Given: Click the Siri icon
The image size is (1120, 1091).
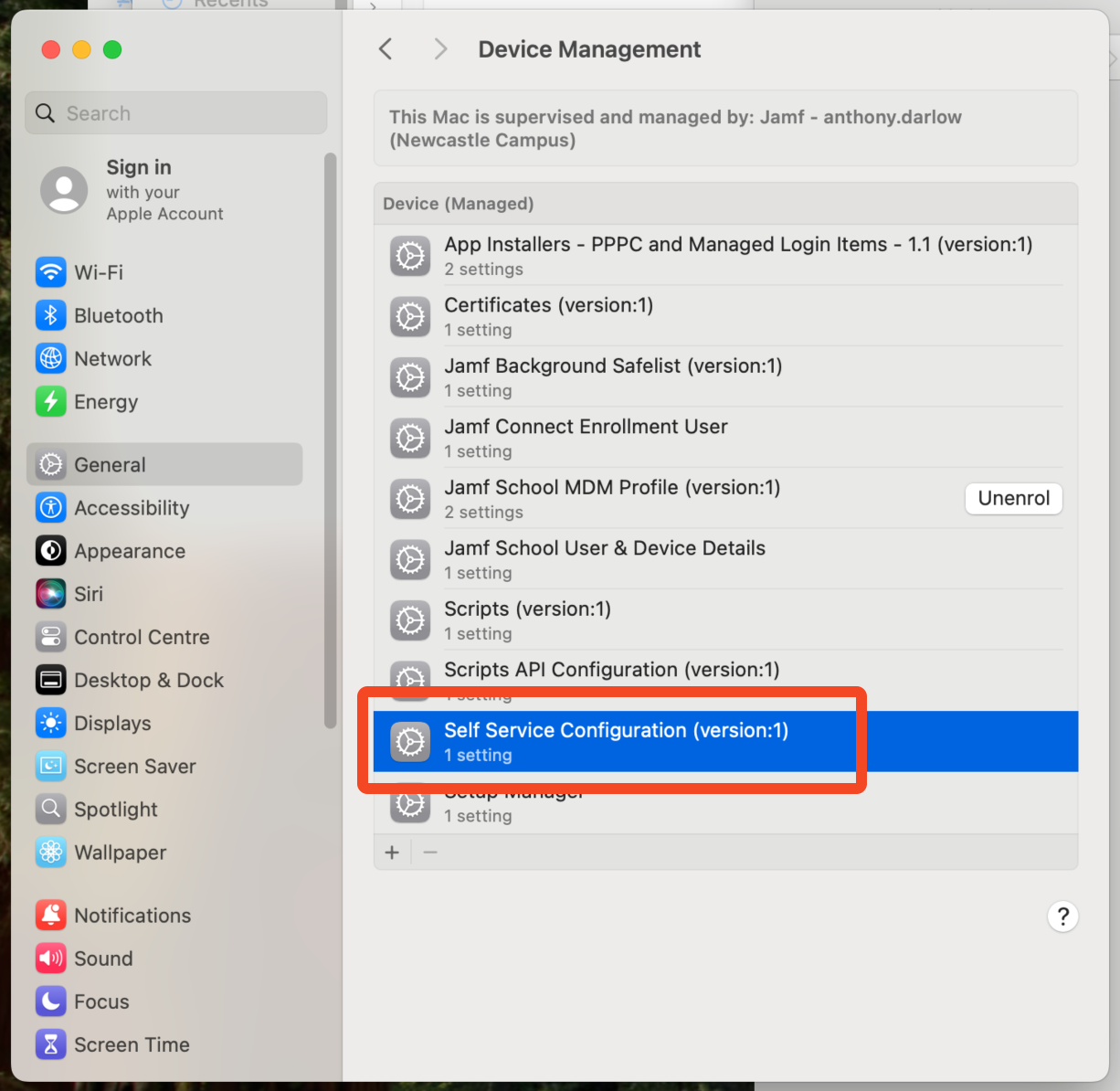Looking at the screenshot, I should [x=51, y=594].
